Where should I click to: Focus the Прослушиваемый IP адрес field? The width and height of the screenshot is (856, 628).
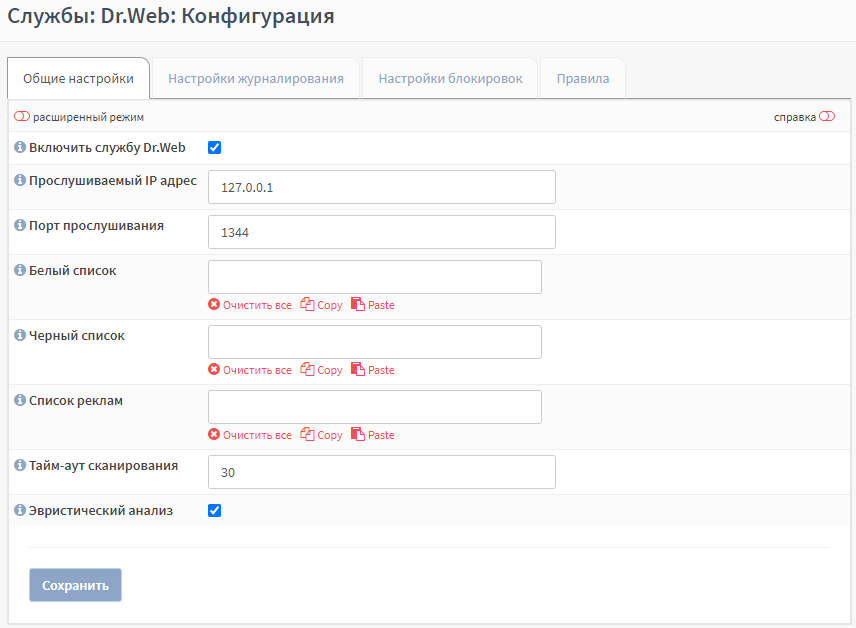pos(382,187)
